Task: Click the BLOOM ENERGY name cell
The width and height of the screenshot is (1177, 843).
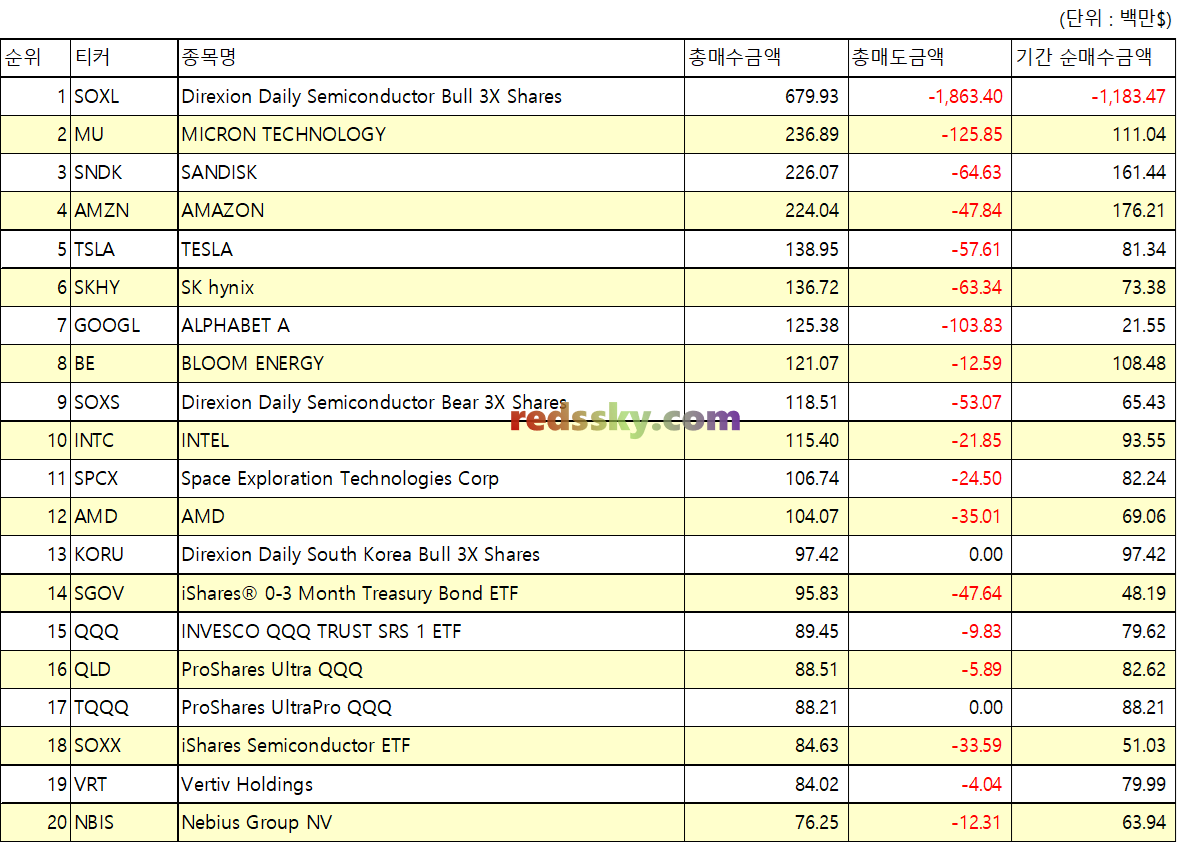Action: 431,364
